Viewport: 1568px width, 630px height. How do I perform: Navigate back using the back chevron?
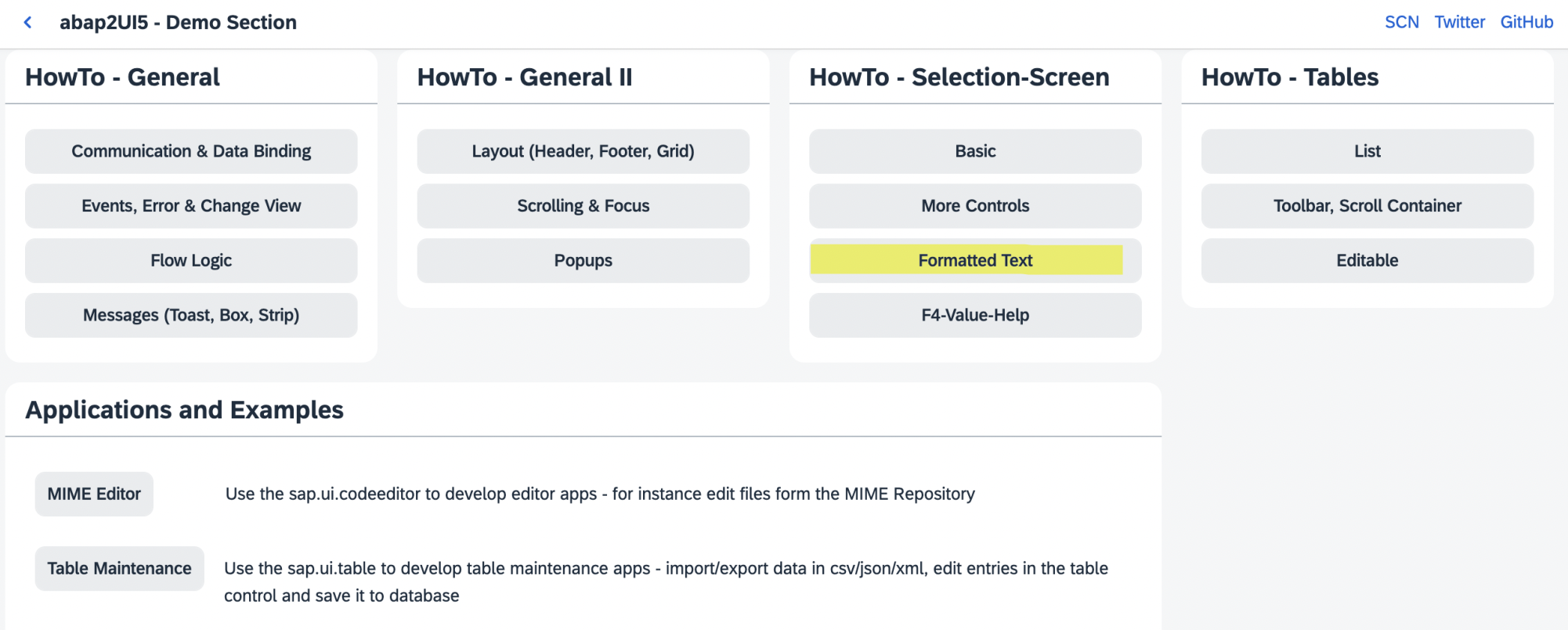point(27,22)
